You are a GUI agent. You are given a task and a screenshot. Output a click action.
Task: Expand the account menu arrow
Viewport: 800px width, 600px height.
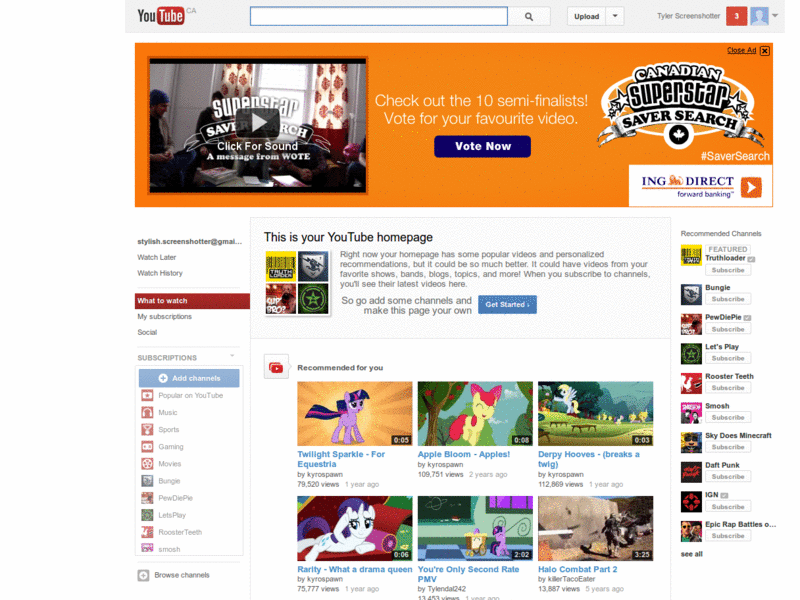pyautogui.click(x=775, y=16)
